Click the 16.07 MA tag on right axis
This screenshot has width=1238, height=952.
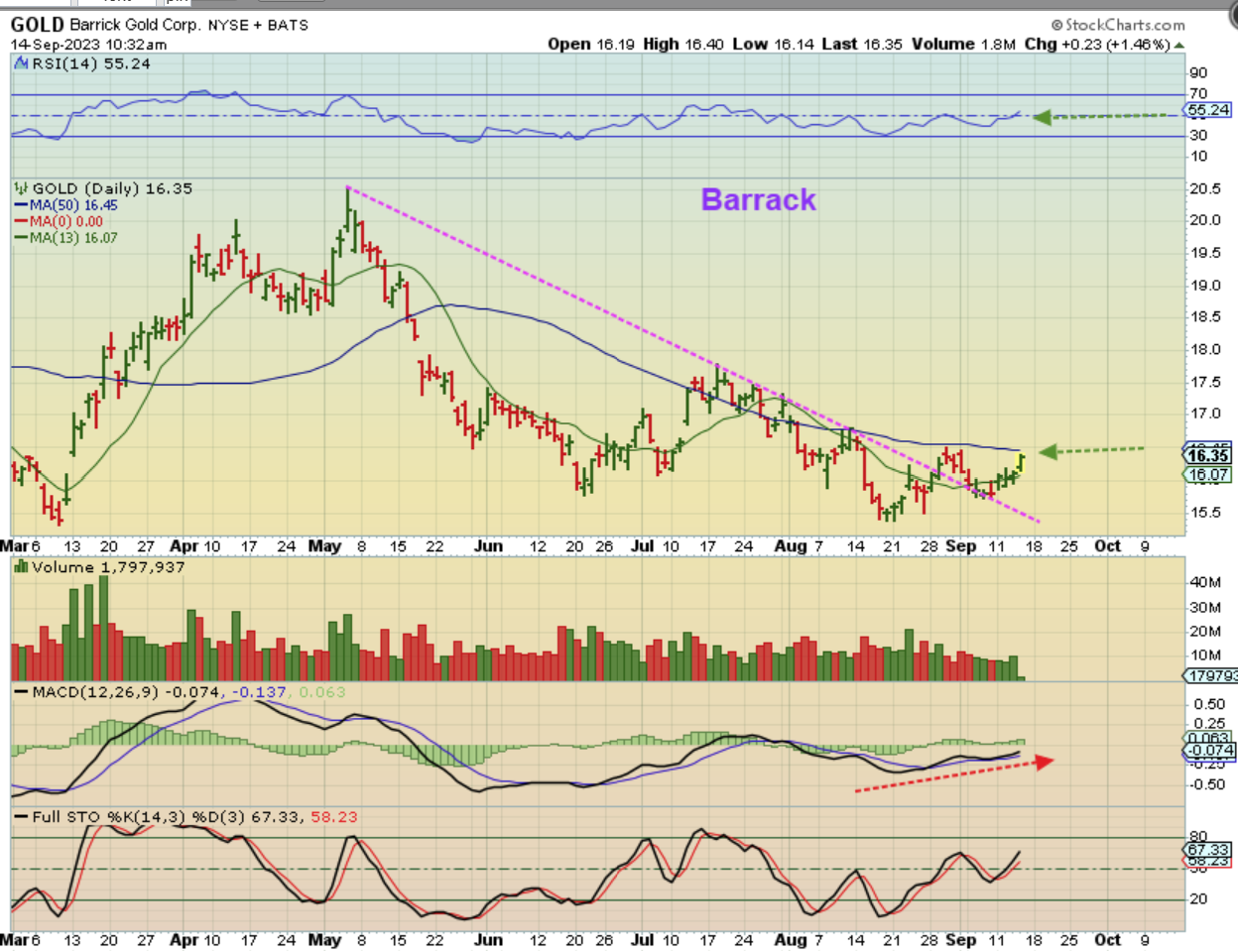[x=1208, y=475]
